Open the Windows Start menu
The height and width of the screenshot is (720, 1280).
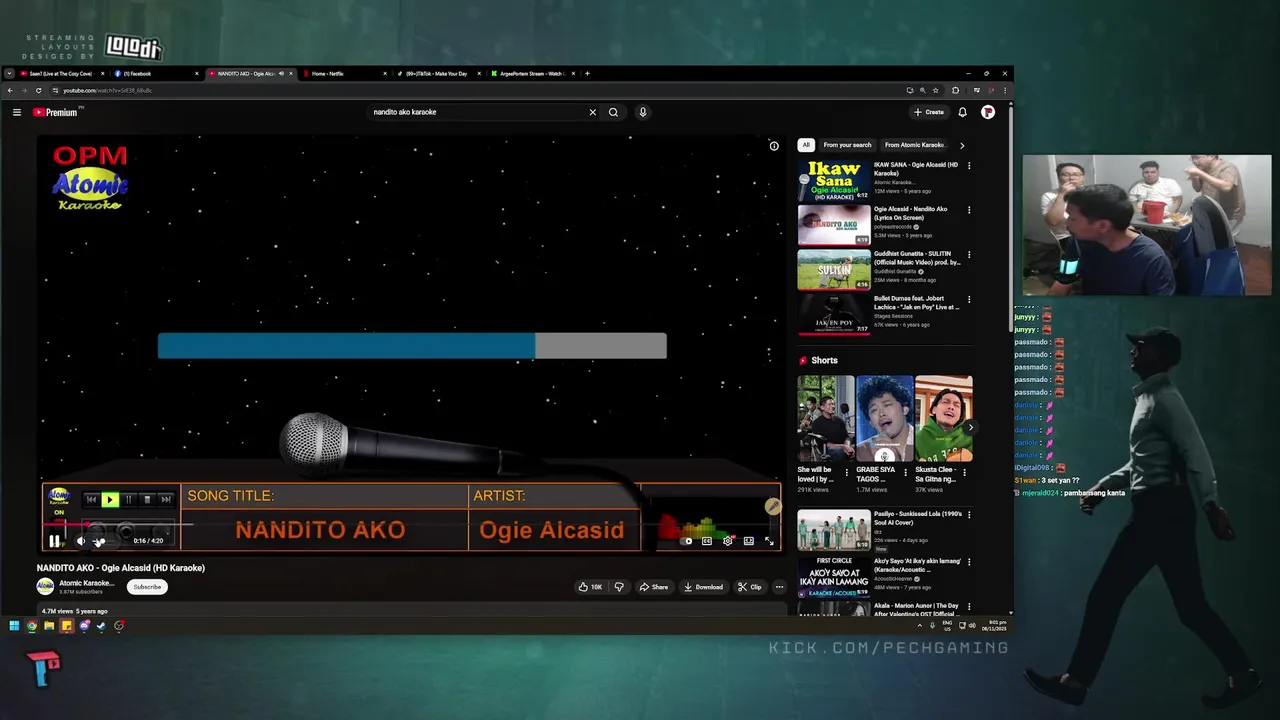pyautogui.click(x=14, y=626)
